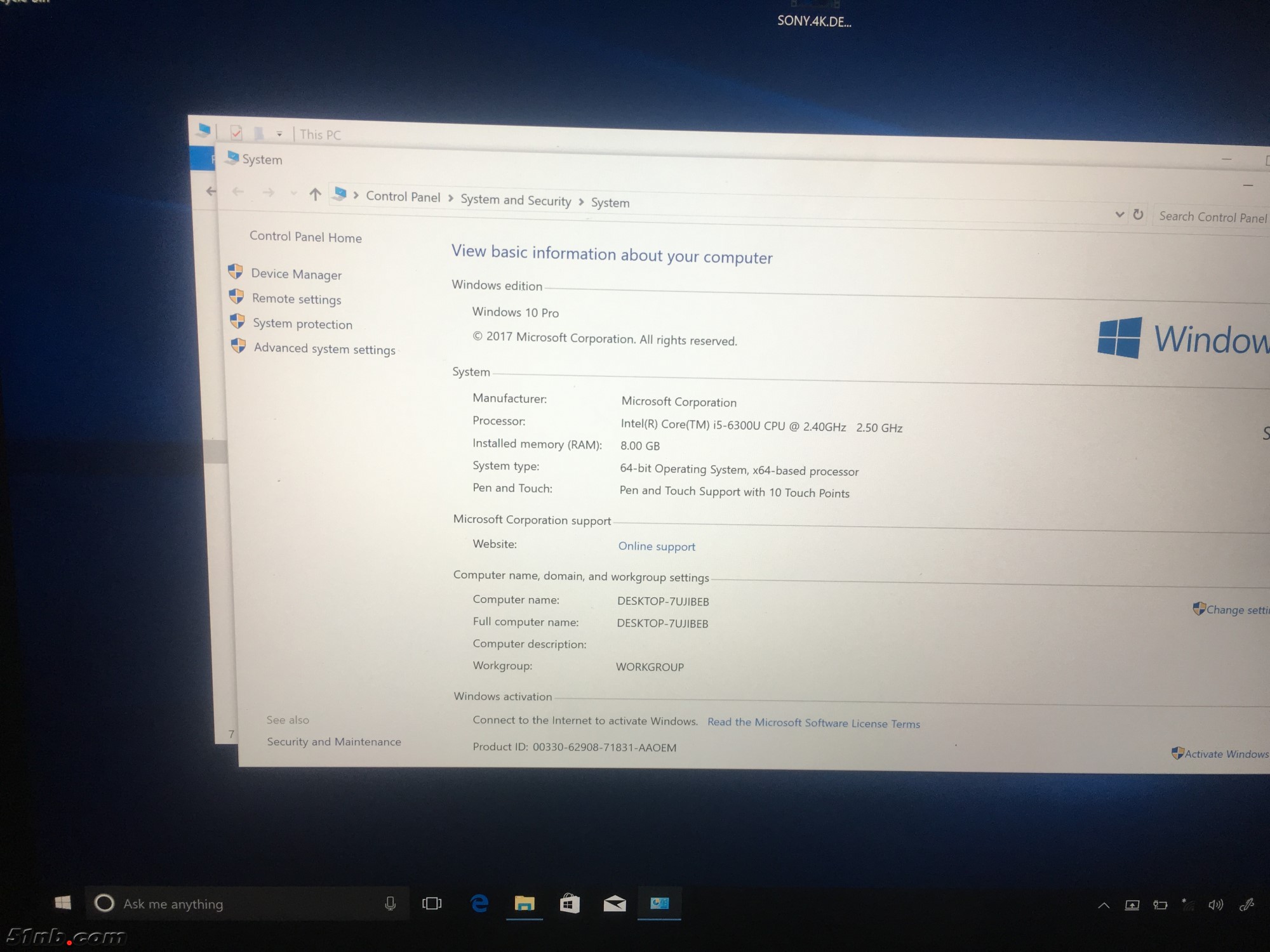This screenshot has width=1270, height=952.
Task: Click the Windows Start button
Action: 63,902
